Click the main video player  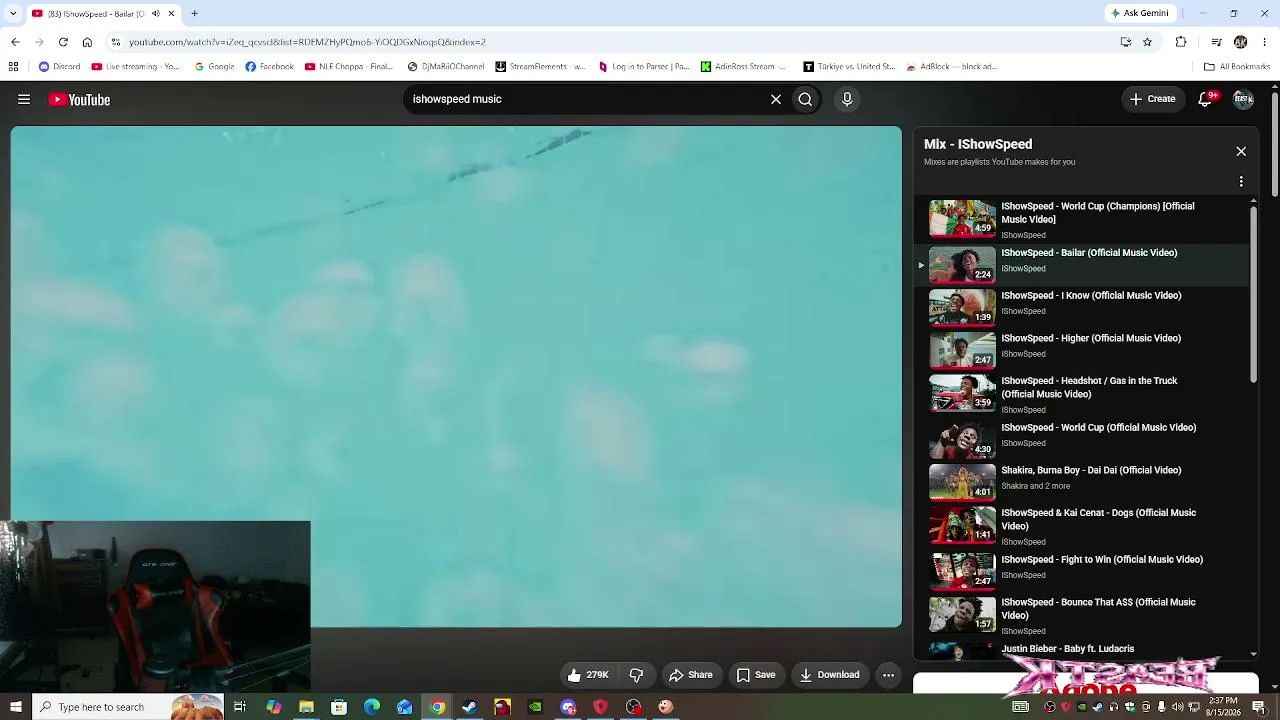pos(456,376)
